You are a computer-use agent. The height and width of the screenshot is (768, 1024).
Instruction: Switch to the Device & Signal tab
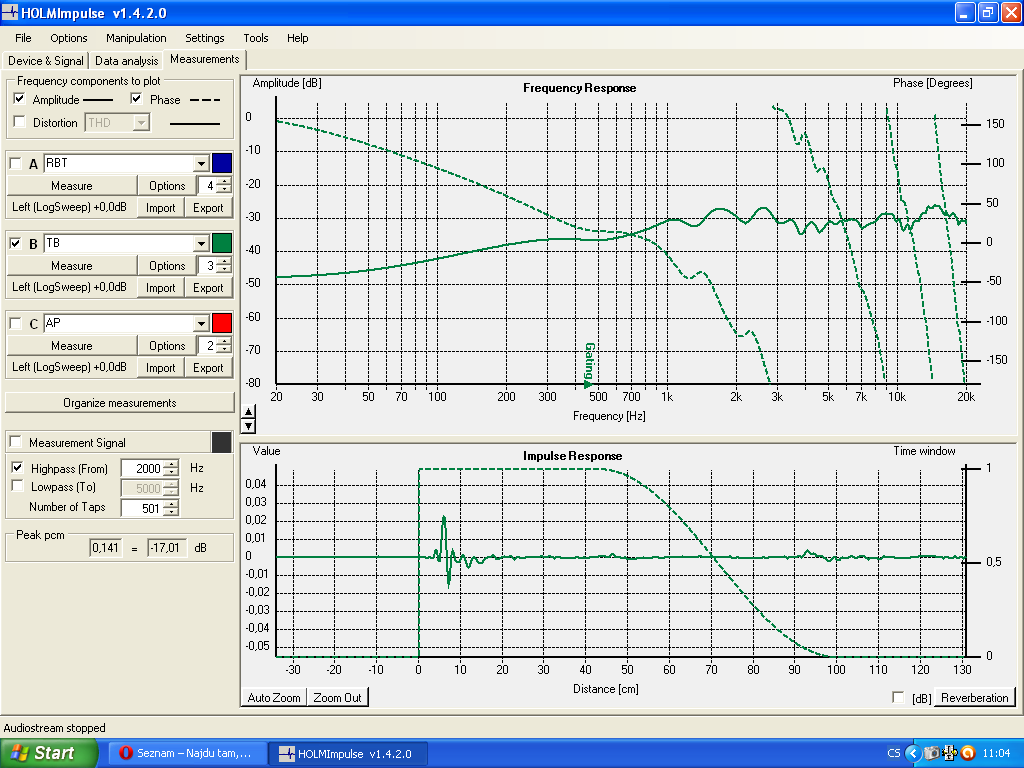(46, 61)
